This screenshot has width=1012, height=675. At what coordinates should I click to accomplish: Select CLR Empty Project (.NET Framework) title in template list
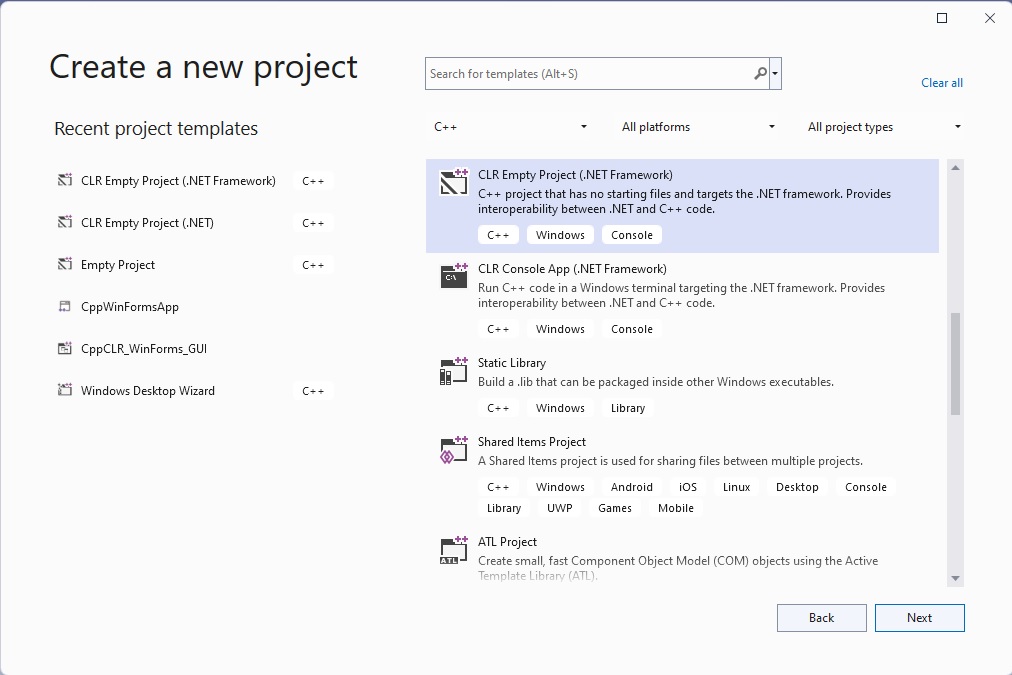[575, 175]
